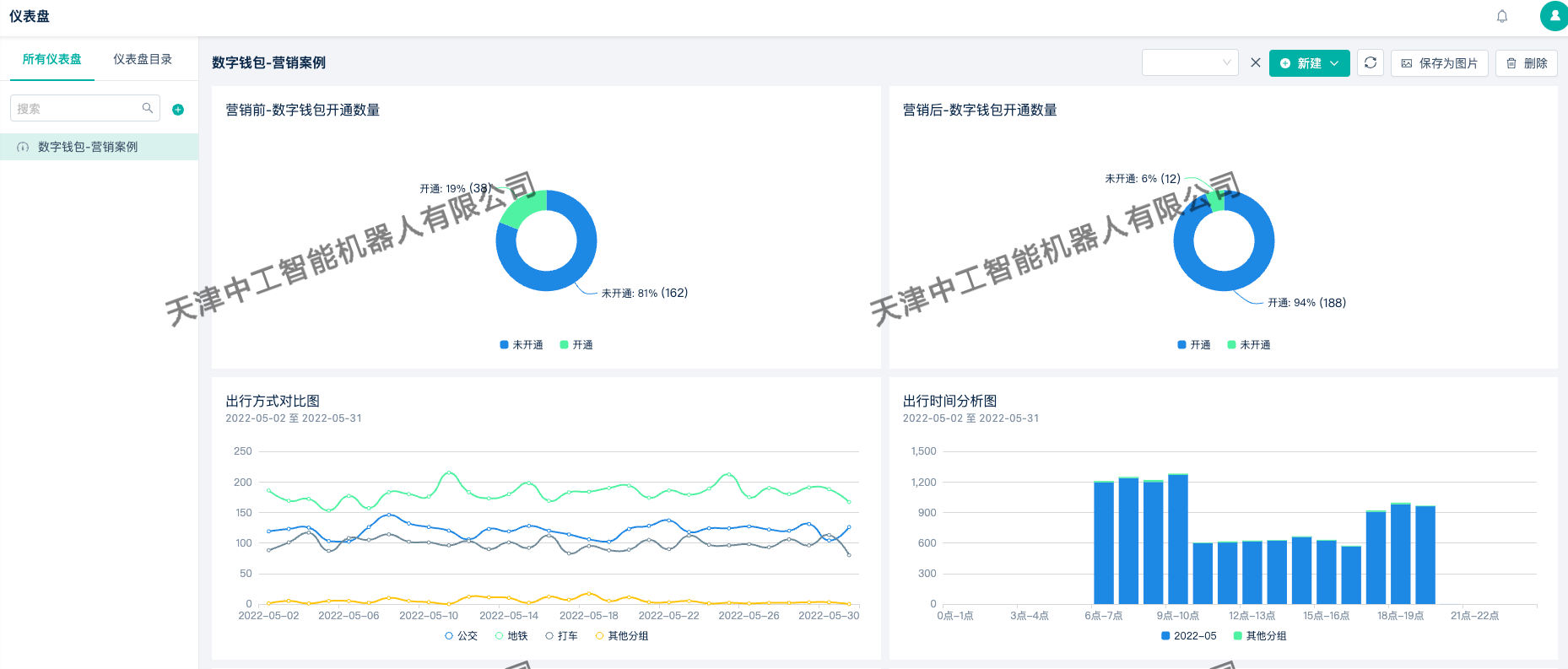Screen dimensions: 1568x669
Task: Toggle 未开通 legend in 营销前 chart
Action: coord(522,345)
